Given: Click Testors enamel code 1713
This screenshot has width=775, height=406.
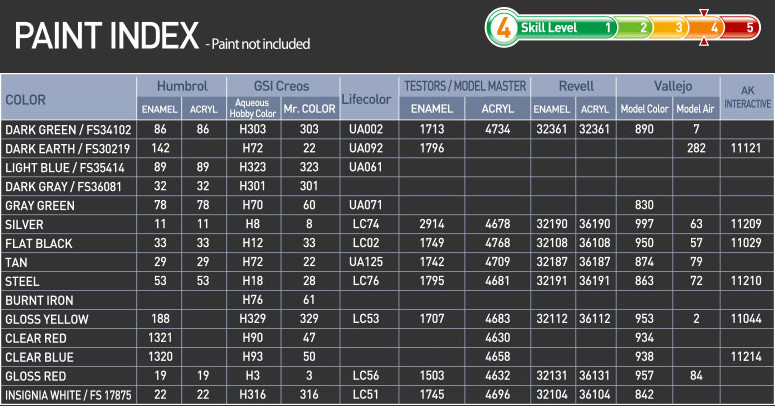Looking at the screenshot, I should pos(432,129).
